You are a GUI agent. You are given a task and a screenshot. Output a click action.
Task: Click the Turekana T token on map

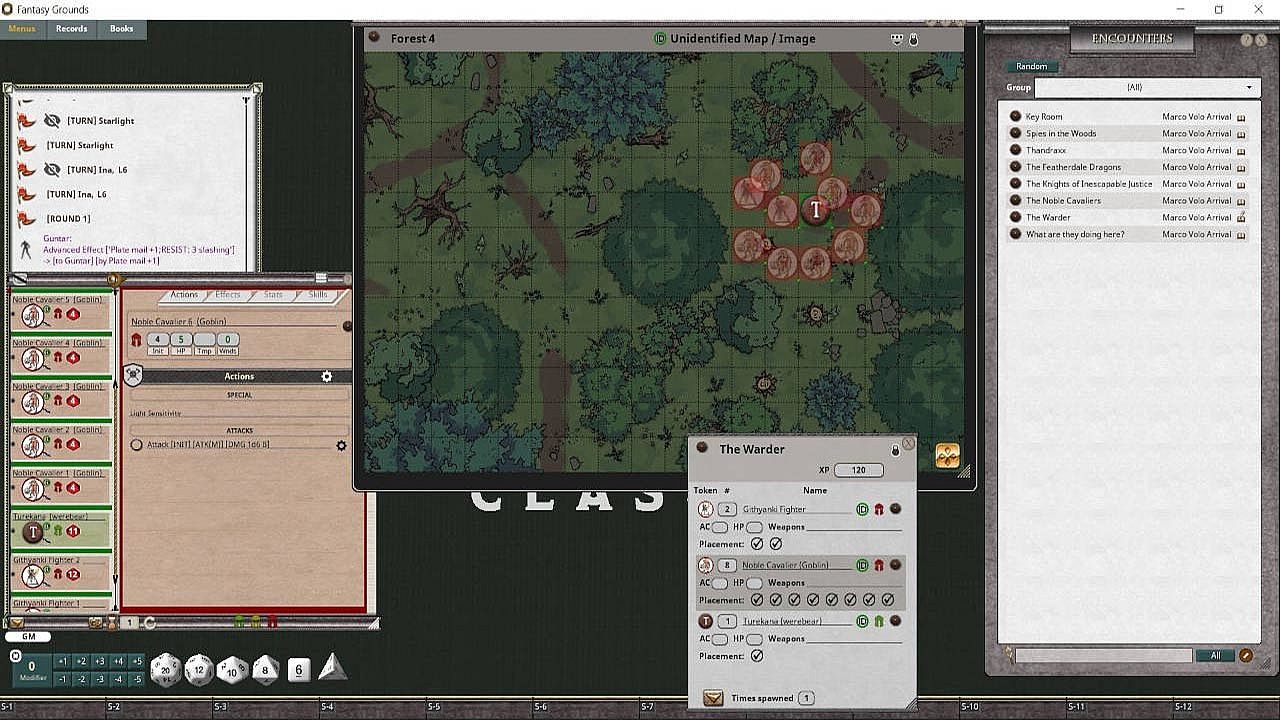816,210
